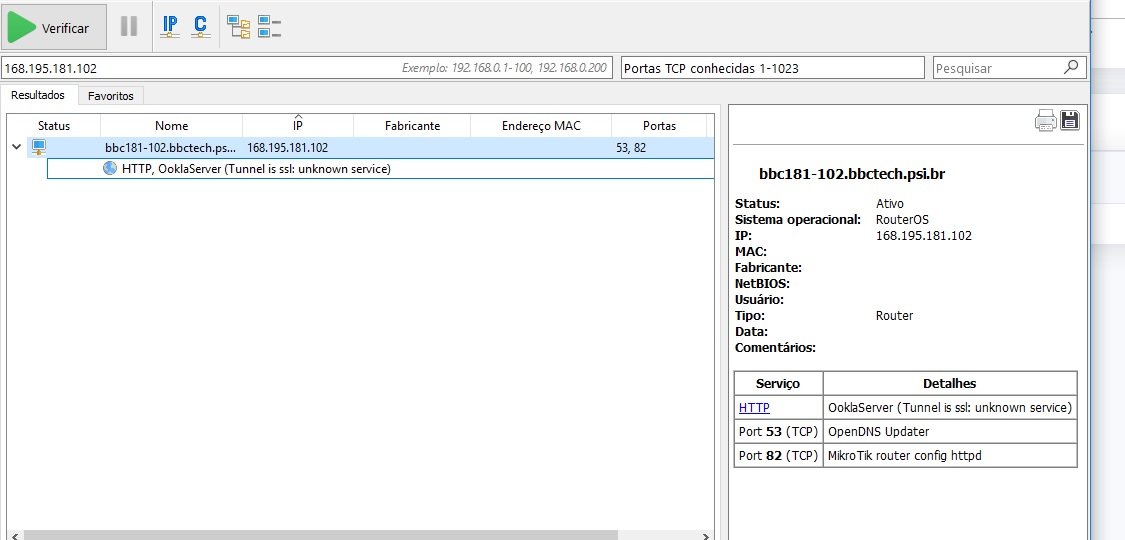Click the ports cell 53, 82

pyautogui.click(x=631, y=148)
